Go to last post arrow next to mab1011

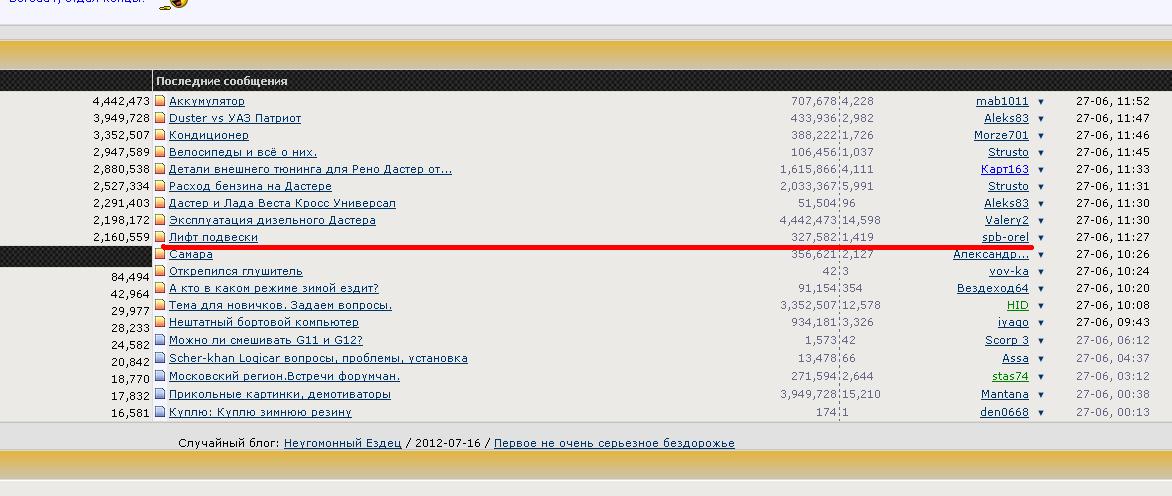coord(1040,102)
